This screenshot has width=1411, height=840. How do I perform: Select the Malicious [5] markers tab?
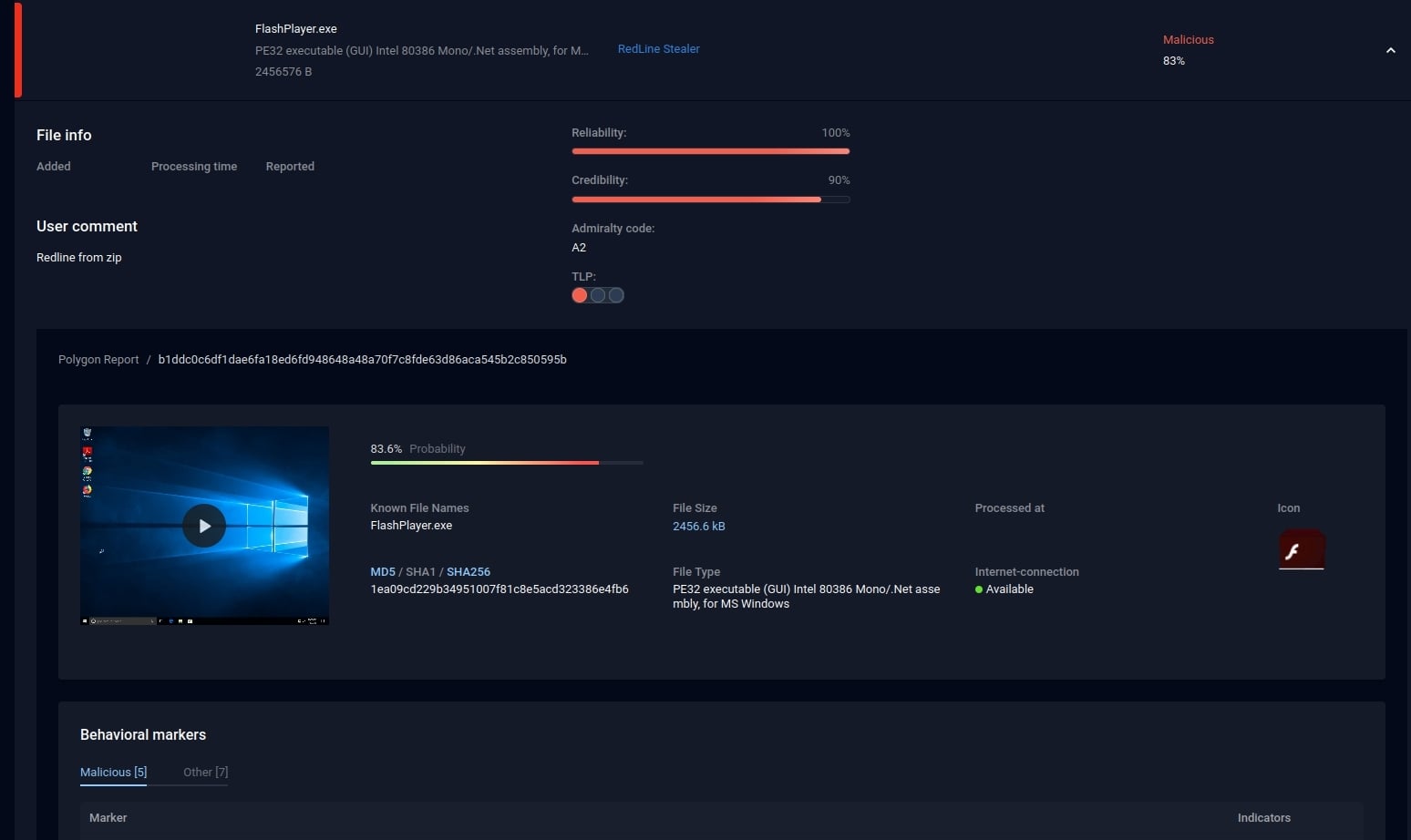point(112,772)
